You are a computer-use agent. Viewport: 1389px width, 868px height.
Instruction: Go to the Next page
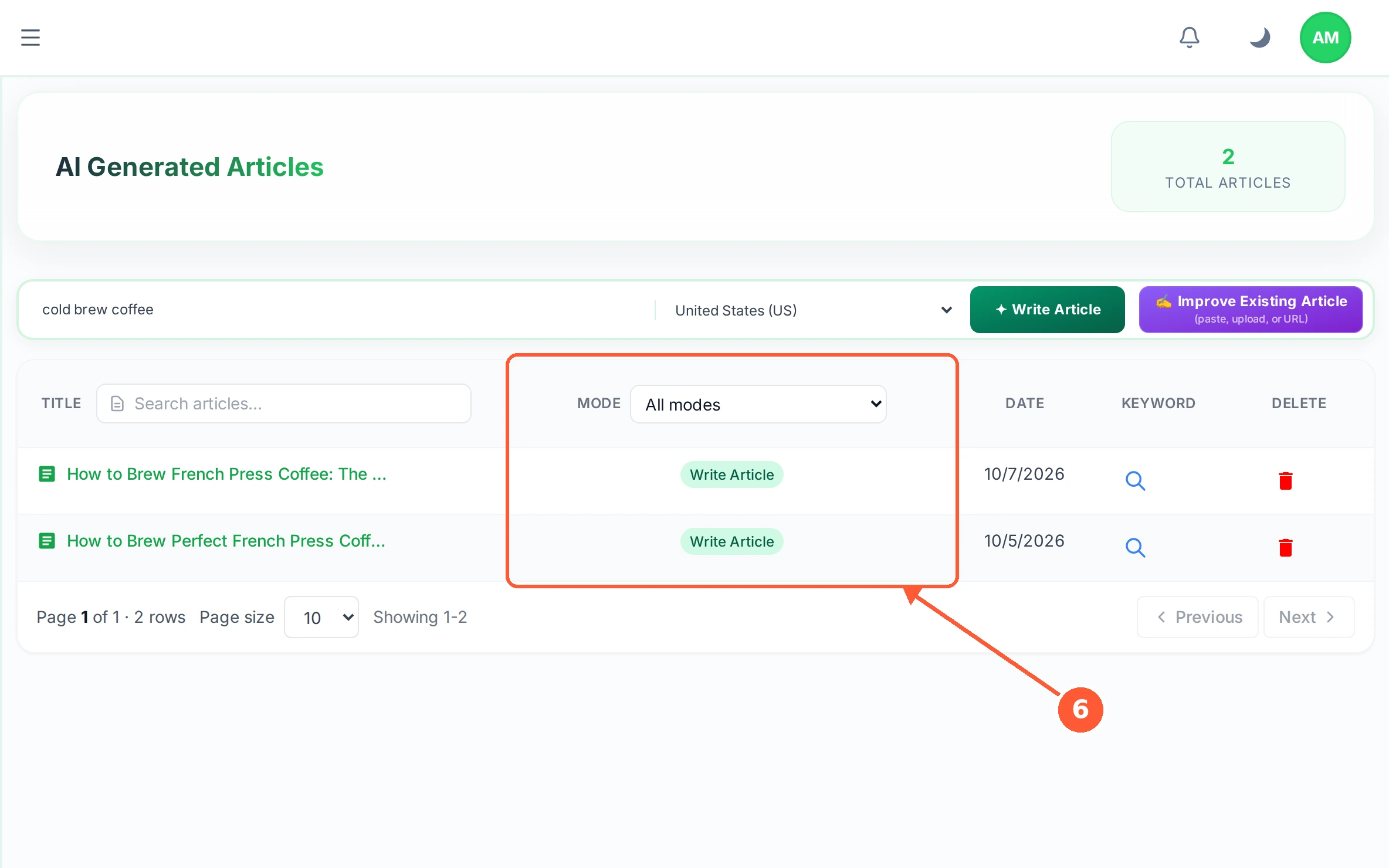point(1309,617)
